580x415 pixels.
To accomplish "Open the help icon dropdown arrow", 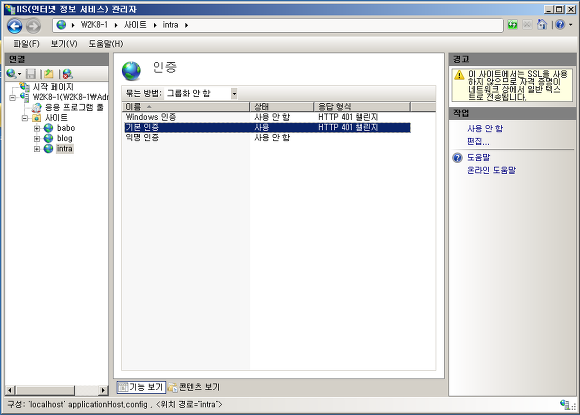I will (571, 25).
